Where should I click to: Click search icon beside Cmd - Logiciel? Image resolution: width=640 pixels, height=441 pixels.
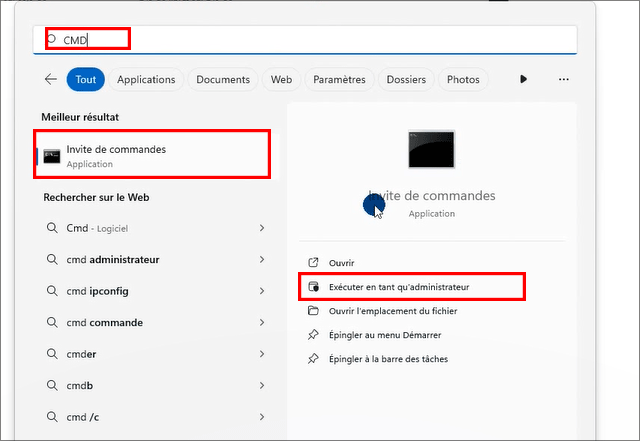pyautogui.click(x=52, y=228)
